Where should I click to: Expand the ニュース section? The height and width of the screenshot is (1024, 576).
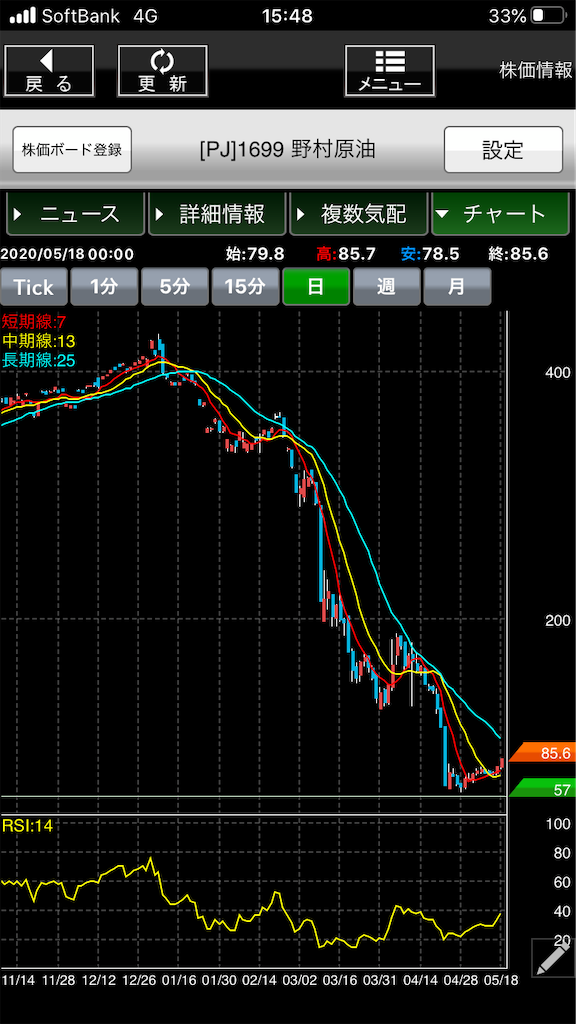click(74, 214)
